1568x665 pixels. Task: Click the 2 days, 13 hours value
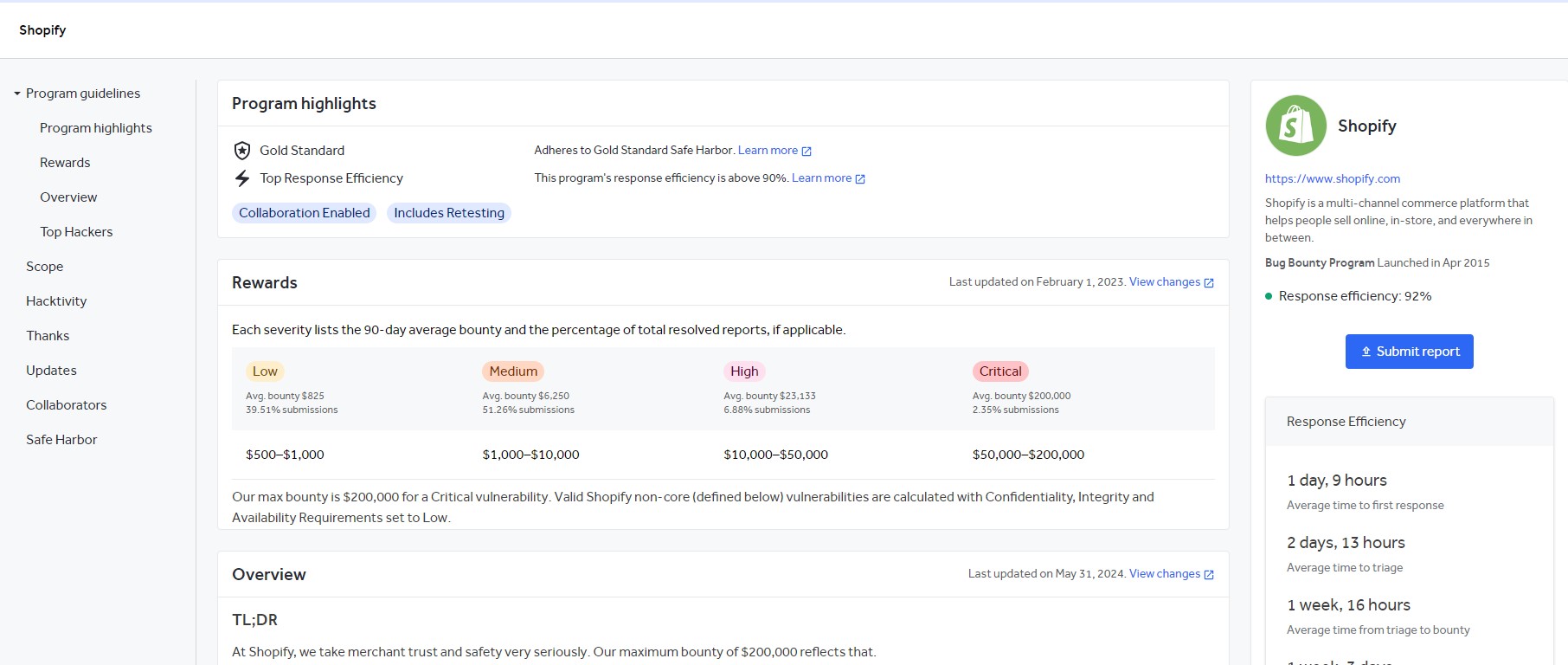[1346, 543]
